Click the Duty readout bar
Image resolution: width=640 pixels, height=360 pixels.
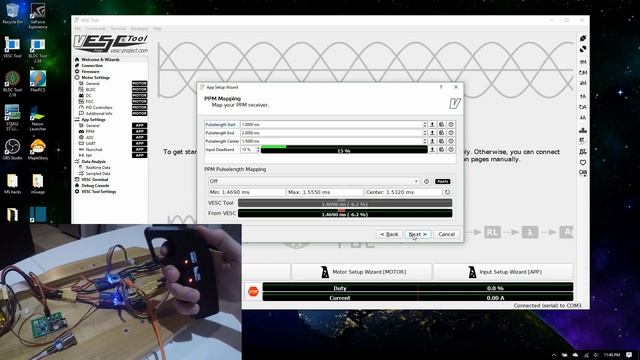pyautogui.click(x=418, y=288)
